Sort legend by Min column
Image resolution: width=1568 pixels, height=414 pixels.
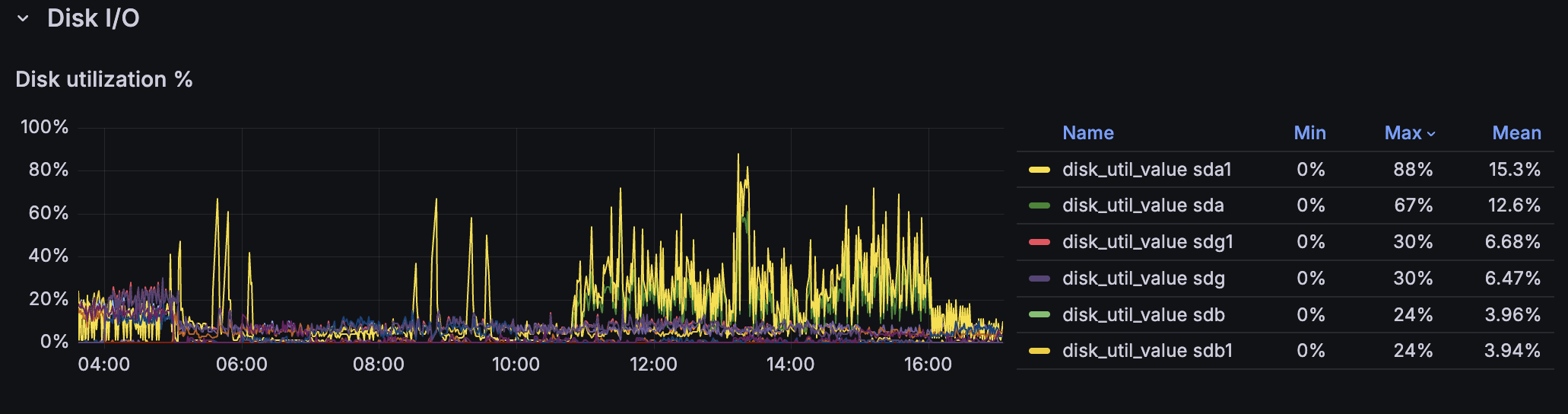click(x=1309, y=133)
